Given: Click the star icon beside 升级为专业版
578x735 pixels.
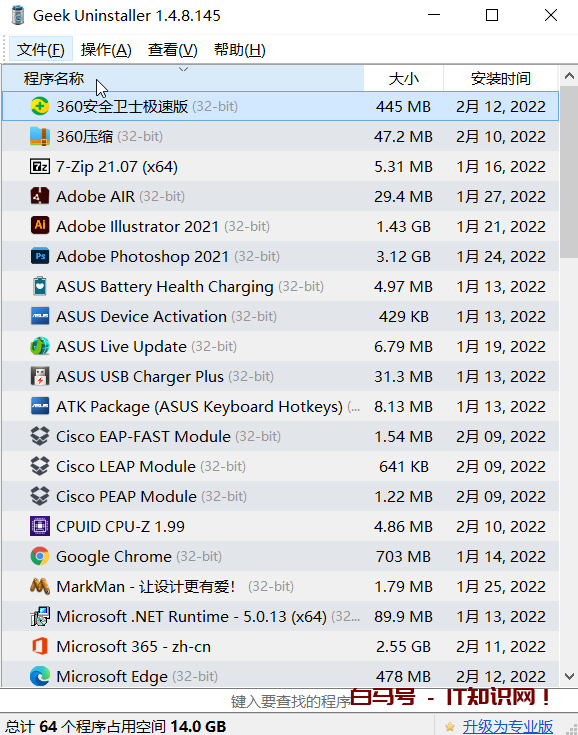Looking at the screenshot, I should 450,727.
